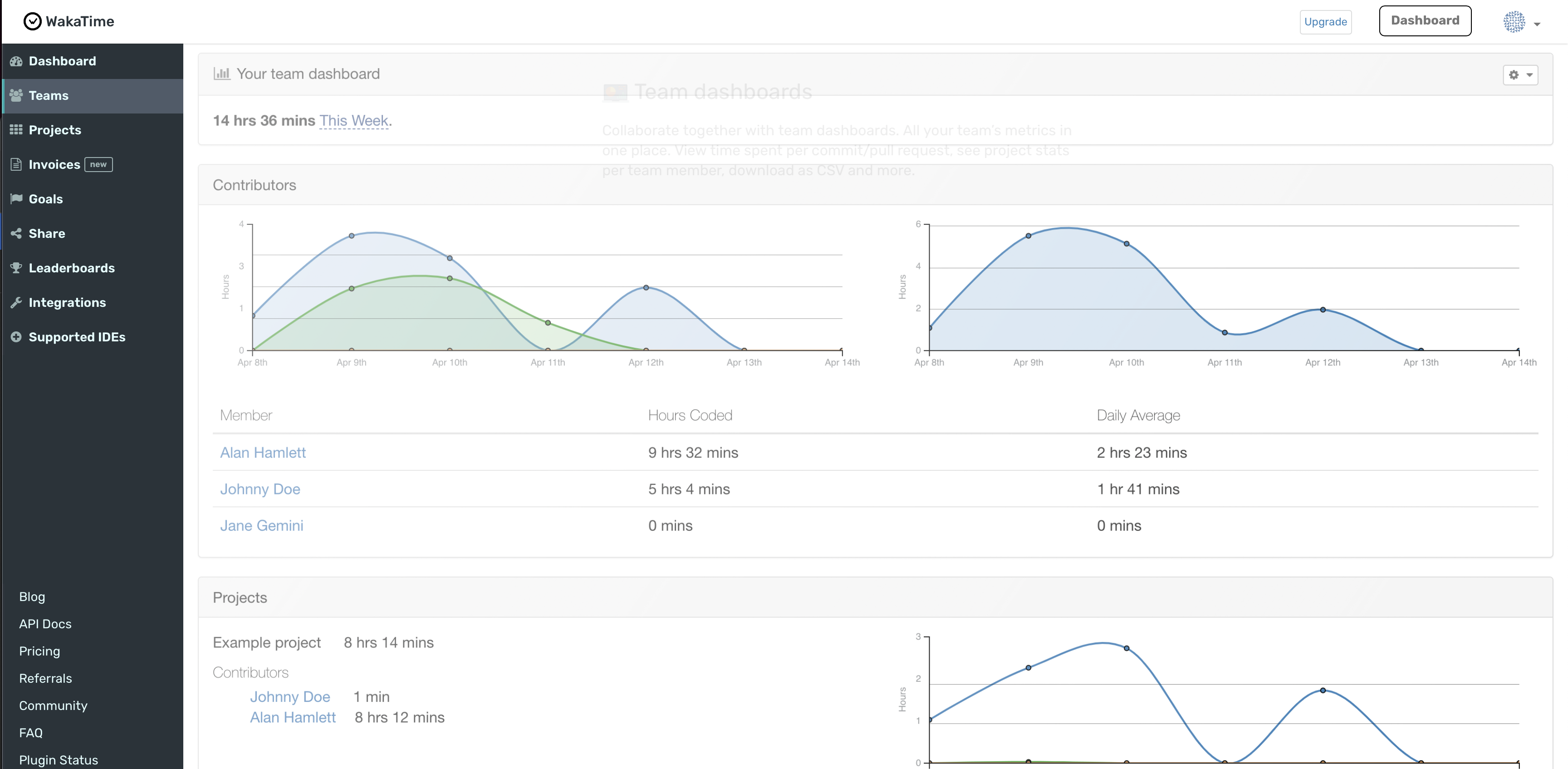Go to Leaderboards in the sidebar
This screenshot has width=1568, height=769.
(x=71, y=268)
